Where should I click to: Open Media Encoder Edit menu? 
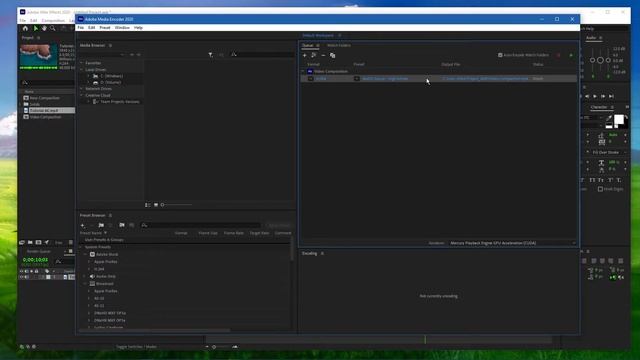point(91,28)
